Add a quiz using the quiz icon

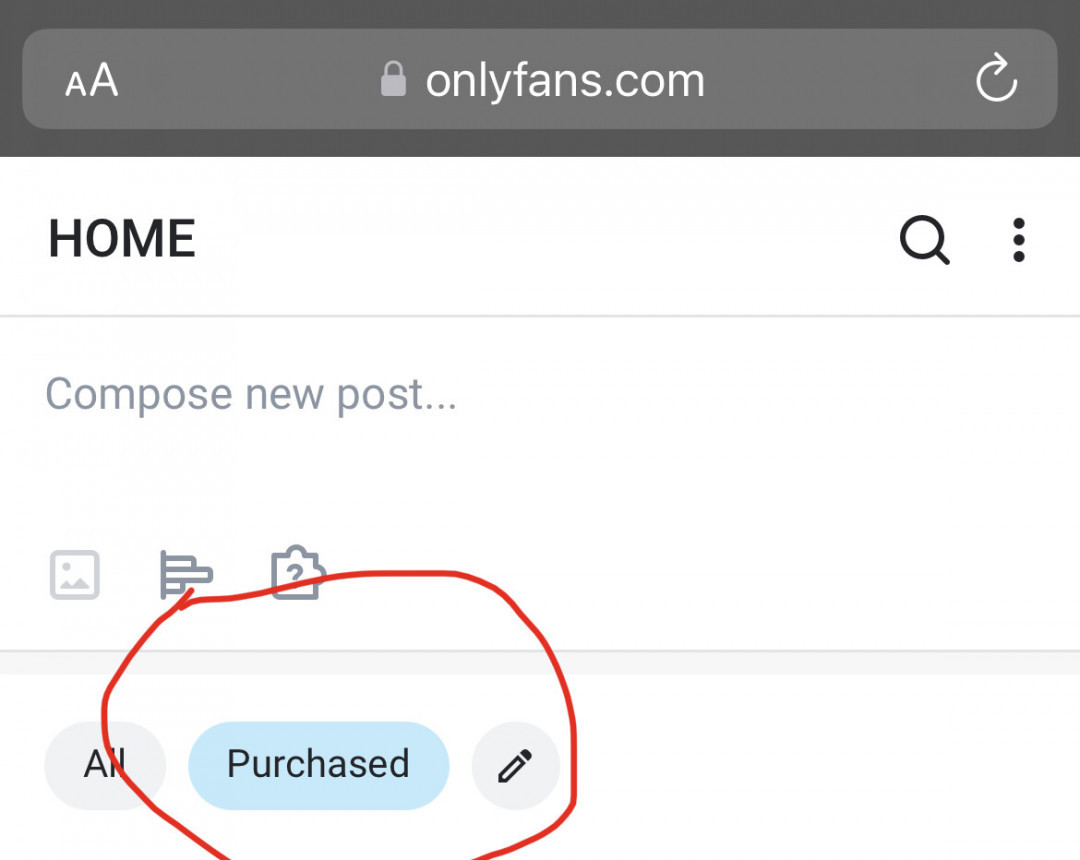click(x=297, y=573)
